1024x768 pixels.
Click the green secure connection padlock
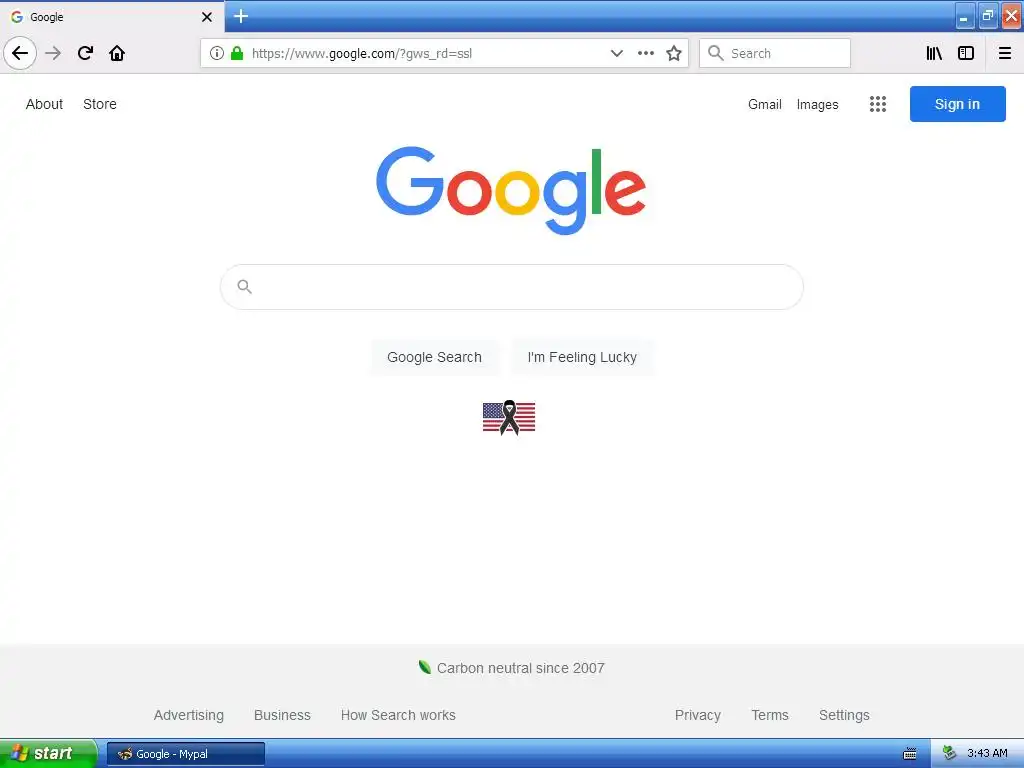point(237,53)
